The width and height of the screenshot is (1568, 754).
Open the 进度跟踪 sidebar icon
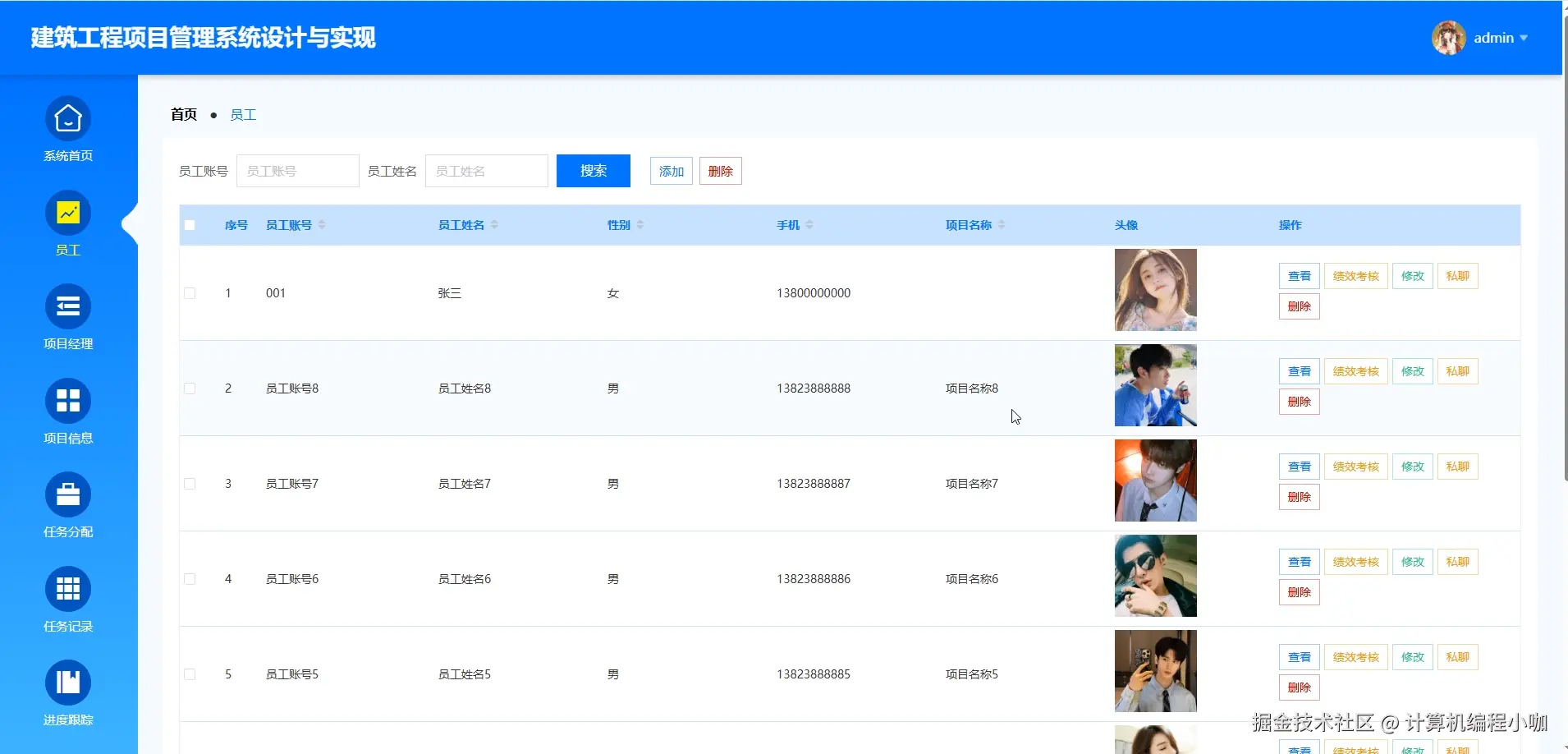pyautogui.click(x=68, y=683)
